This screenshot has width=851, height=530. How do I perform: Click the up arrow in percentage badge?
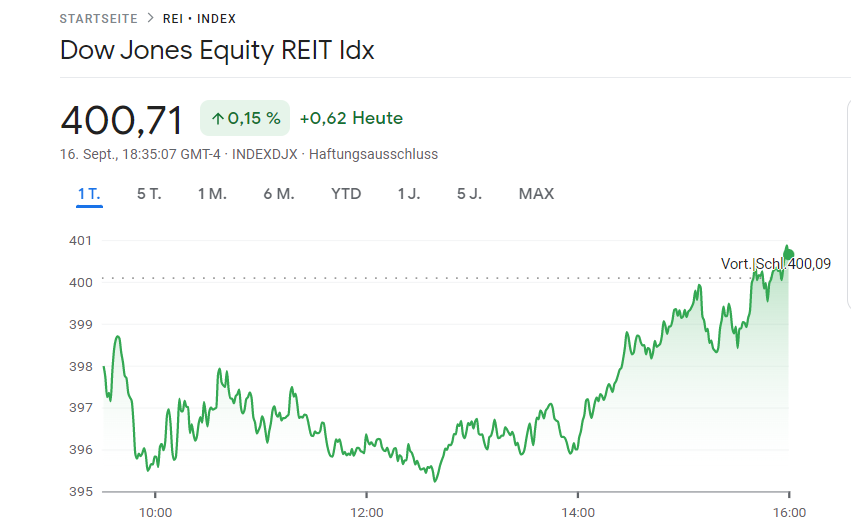pos(218,119)
